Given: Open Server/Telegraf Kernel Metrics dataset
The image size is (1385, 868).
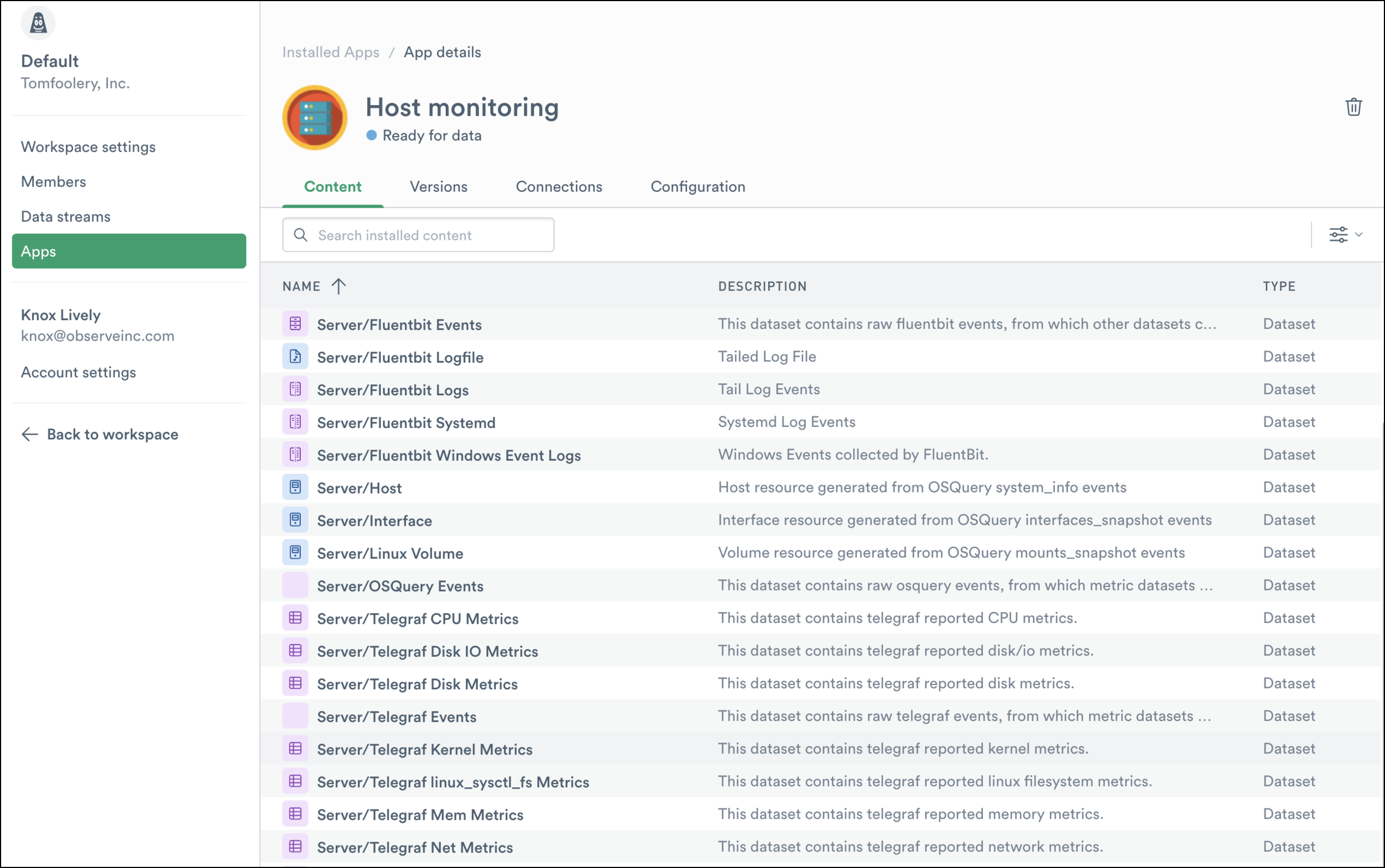Looking at the screenshot, I should coord(425,750).
